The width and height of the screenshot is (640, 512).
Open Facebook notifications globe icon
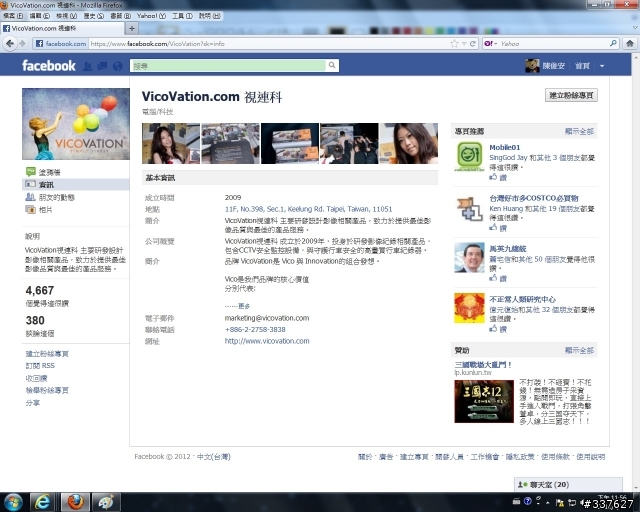coord(118,66)
